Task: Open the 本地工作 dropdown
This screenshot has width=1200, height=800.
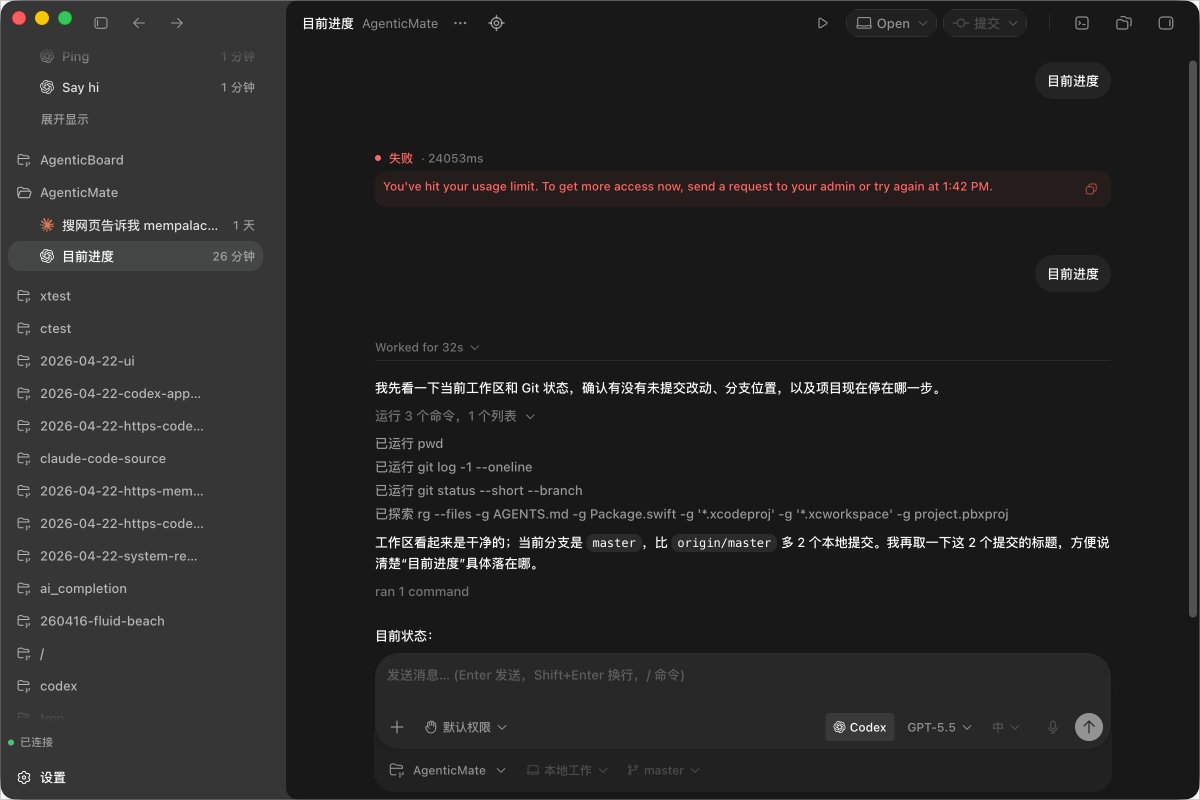Action: [x=566, y=770]
